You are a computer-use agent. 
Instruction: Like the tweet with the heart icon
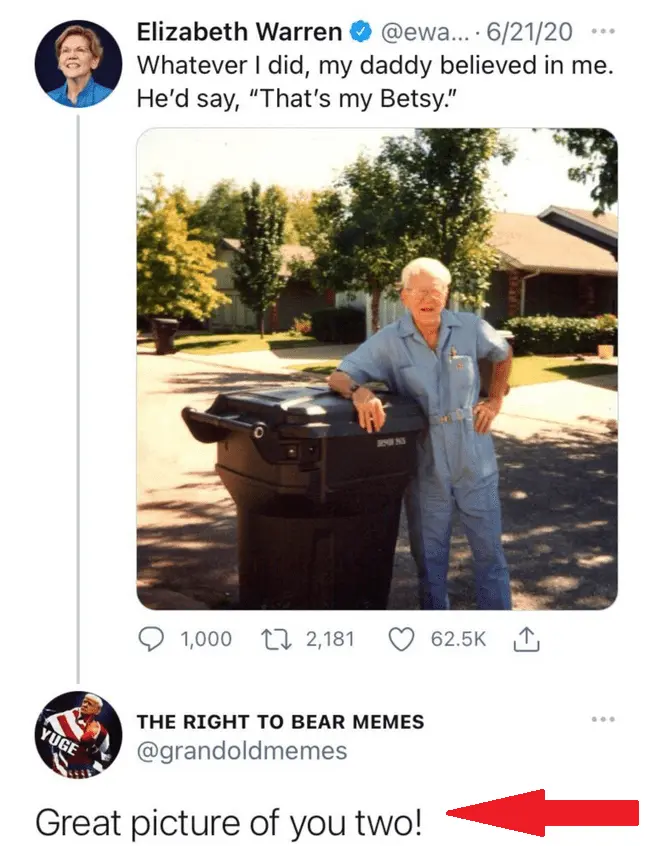[400, 638]
